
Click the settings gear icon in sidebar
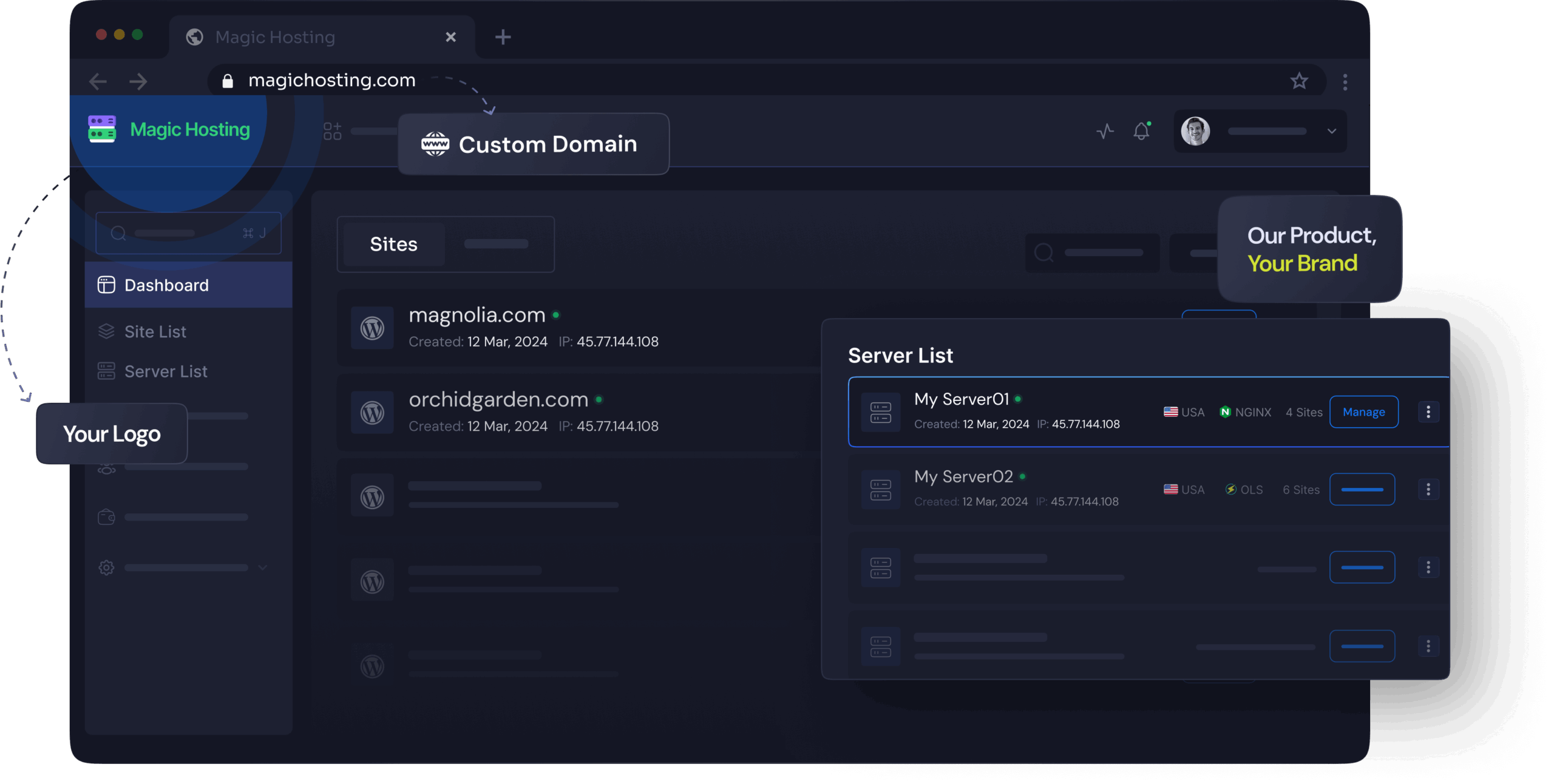(106, 567)
